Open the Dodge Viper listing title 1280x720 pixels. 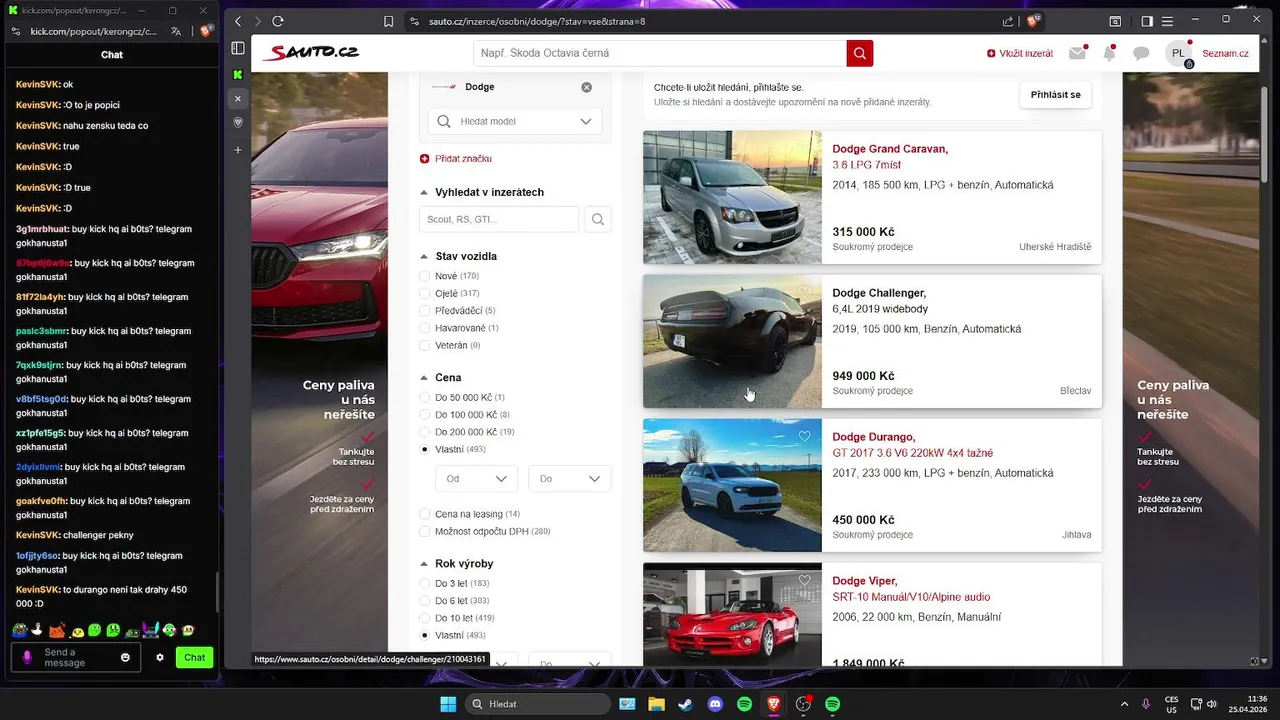click(865, 581)
